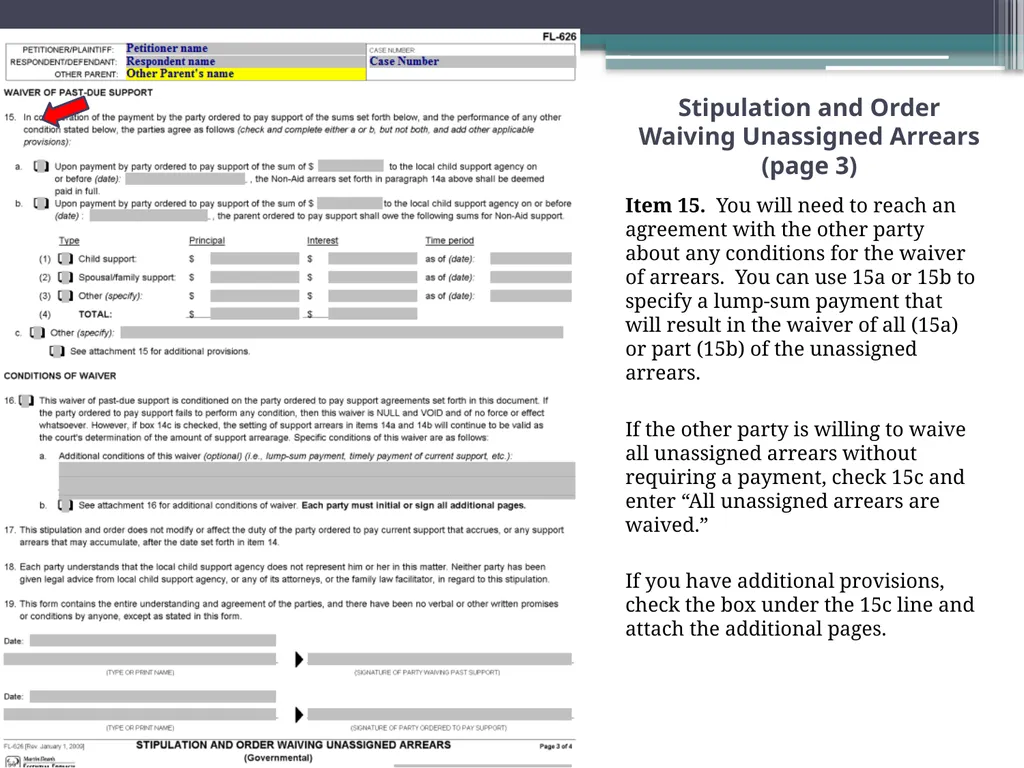The width and height of the screenshot is (1024, 768).
Task: Click the 16a additional conditions text area
Action: pyautogui.click(x=317, y=480)
